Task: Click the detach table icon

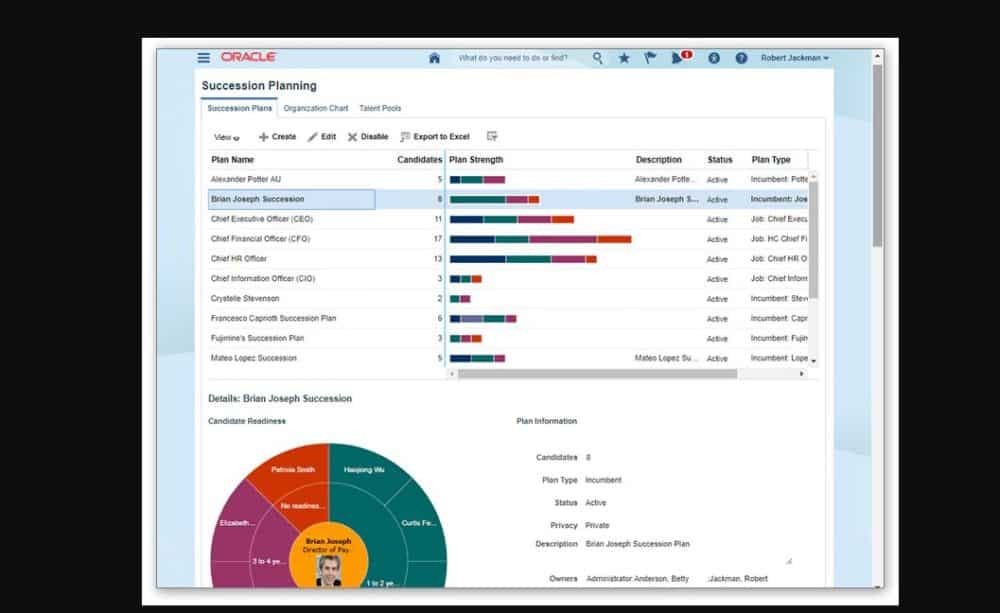Action: [x=492, y=137]
